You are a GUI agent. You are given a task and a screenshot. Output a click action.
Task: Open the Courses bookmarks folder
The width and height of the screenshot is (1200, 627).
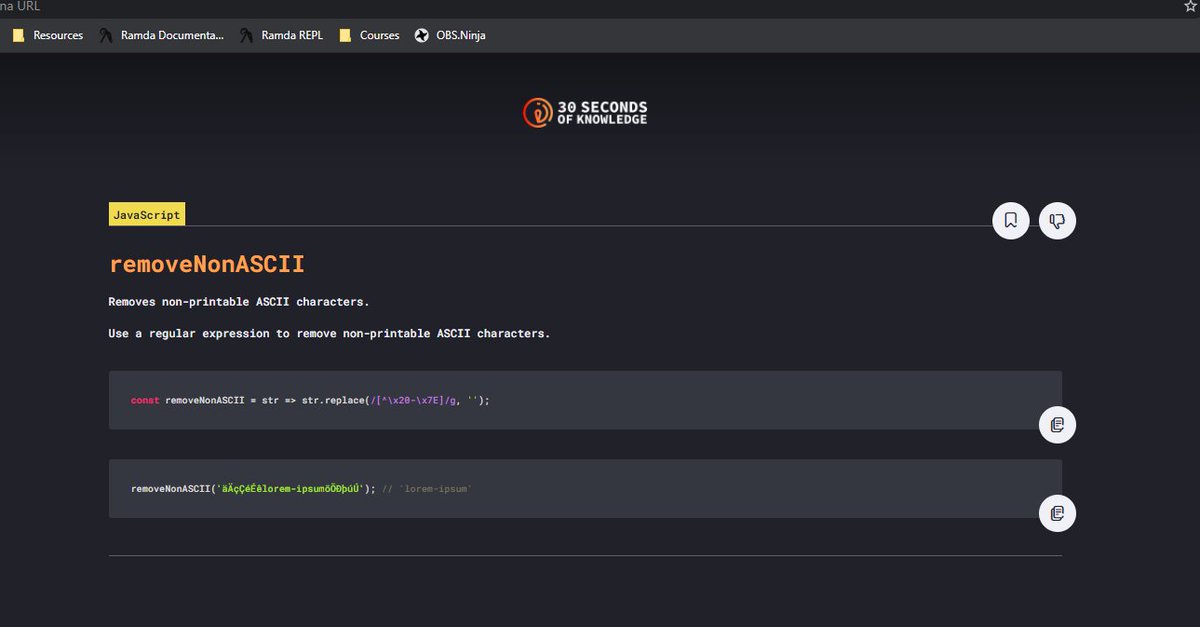click(x=369, y=35)
